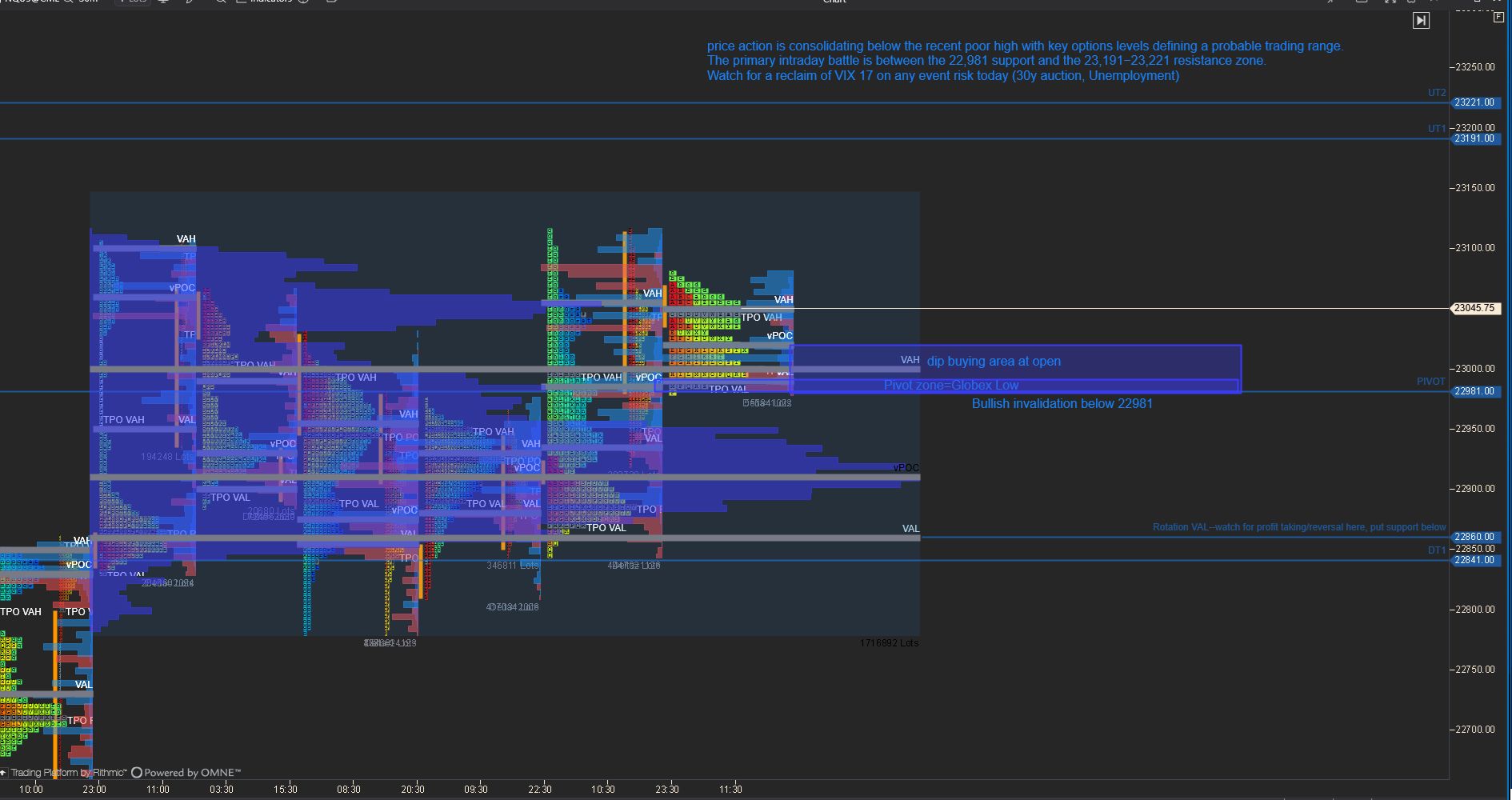Click the 22800.00 price axis tick
Viewport: 1512px width, 800px height.
point(1474,610)
